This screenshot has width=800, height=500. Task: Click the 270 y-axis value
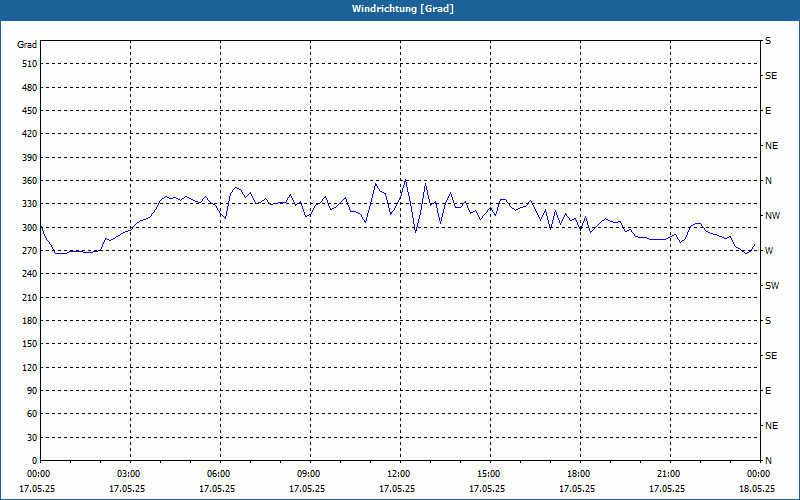(30, 251)
